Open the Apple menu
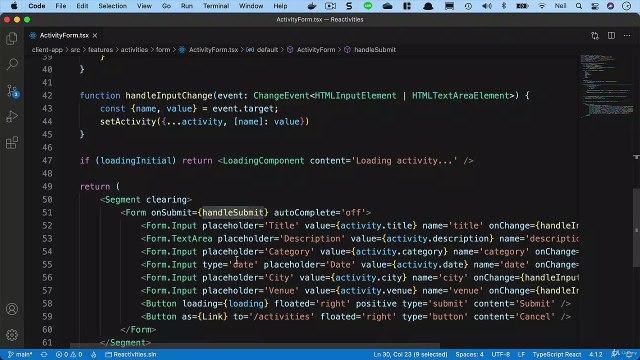Viewport: 640px width, 360px height. [x=14, y=6]
